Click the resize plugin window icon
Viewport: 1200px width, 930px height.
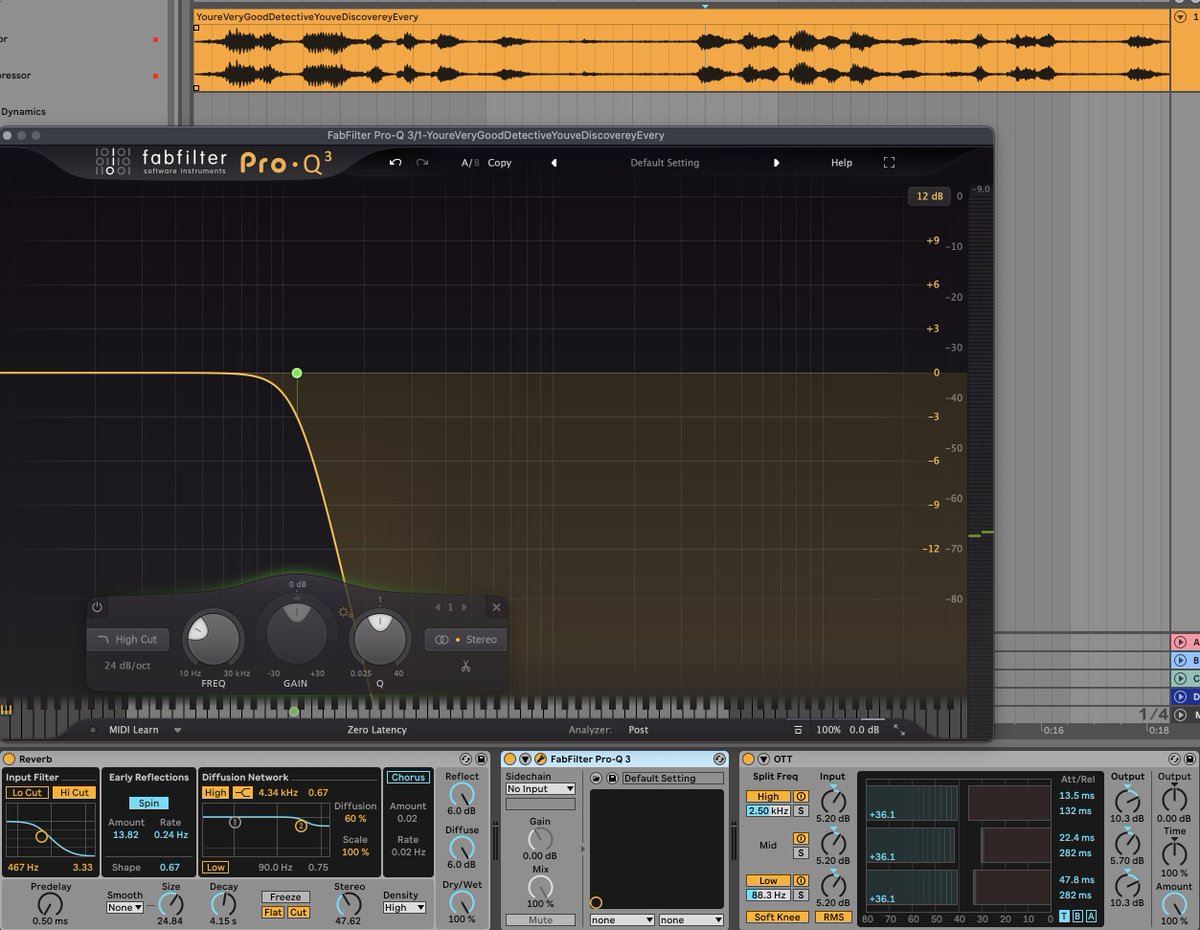(899, 730)
